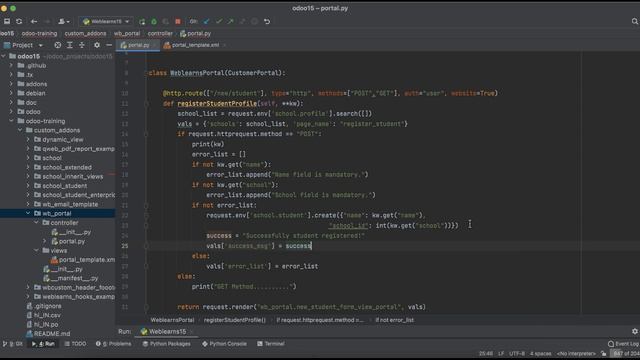Open the Run tool window button
This screenshot has height=360, width=640.
click(x=43, y=344)
